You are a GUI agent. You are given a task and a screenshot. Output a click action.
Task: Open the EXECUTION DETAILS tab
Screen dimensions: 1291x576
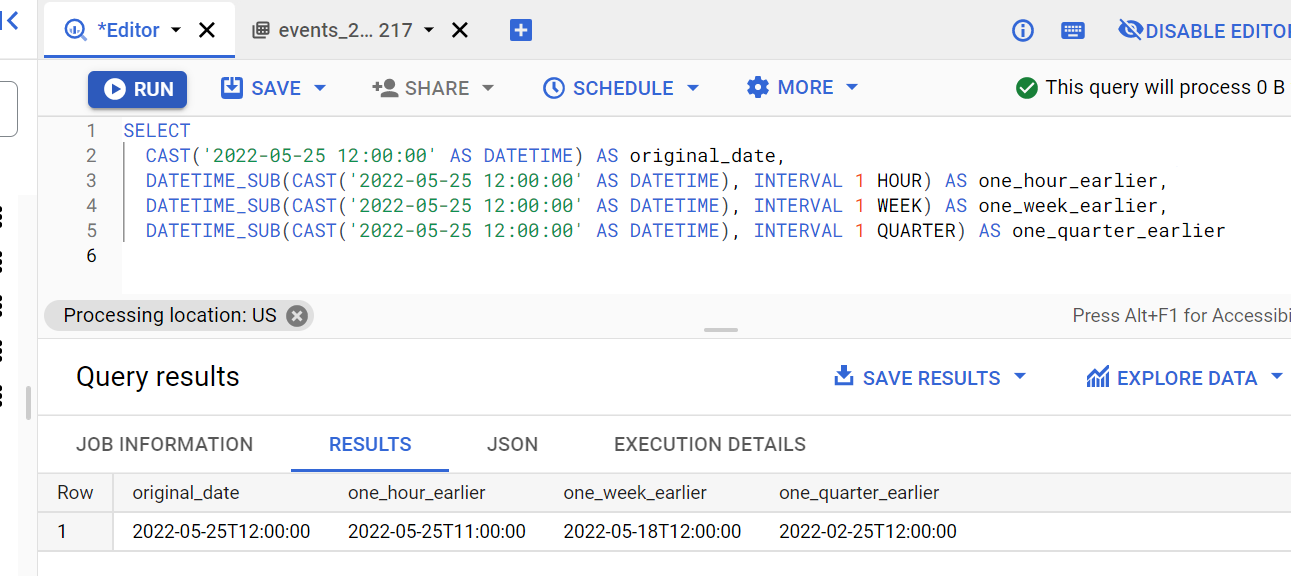(x=710, y=444)
